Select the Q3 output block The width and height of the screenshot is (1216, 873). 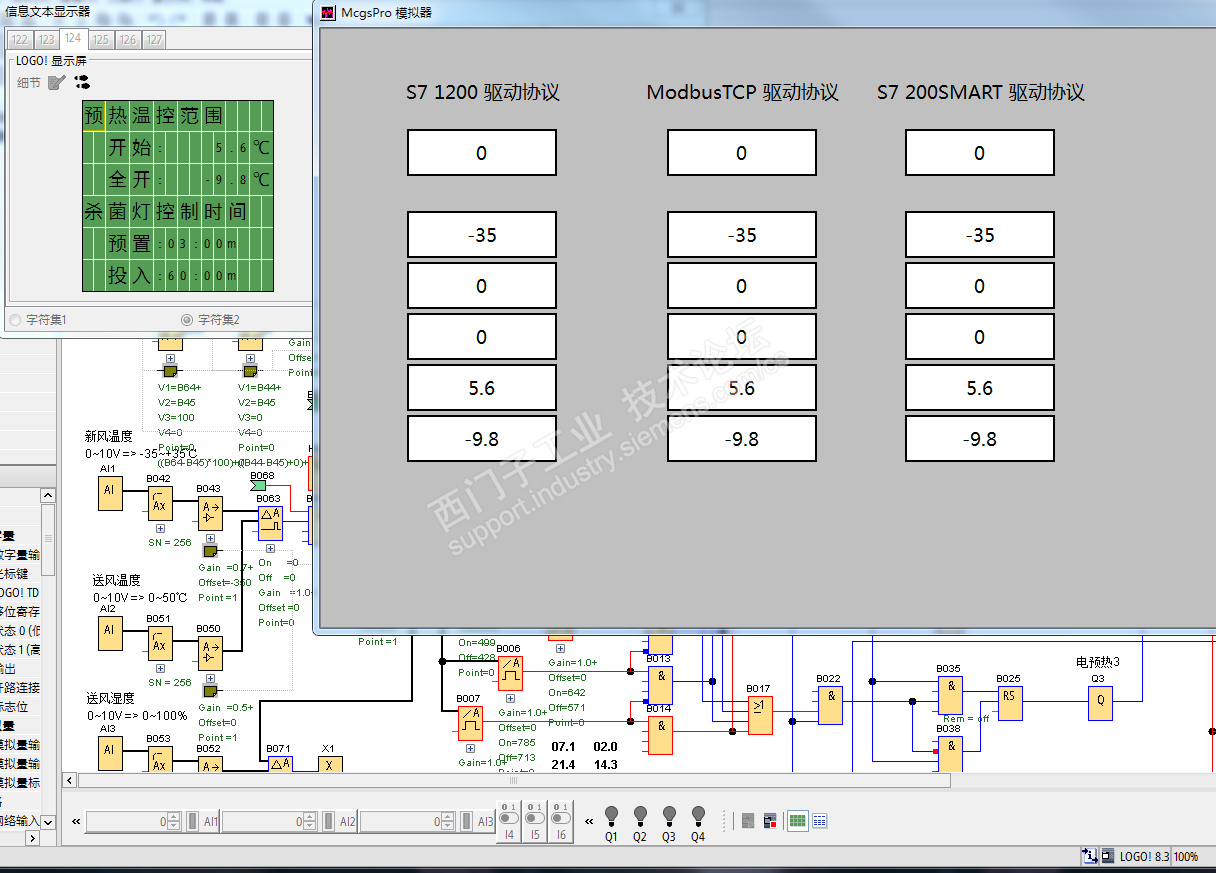[1100, 703]
